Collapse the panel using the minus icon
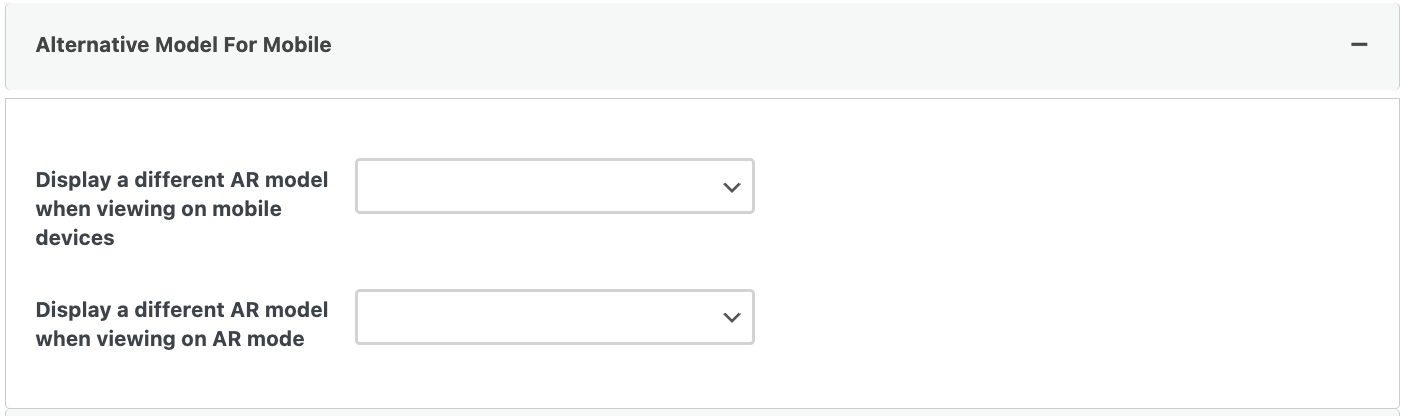This screenshot has height=416, width=1404. 1358,45
